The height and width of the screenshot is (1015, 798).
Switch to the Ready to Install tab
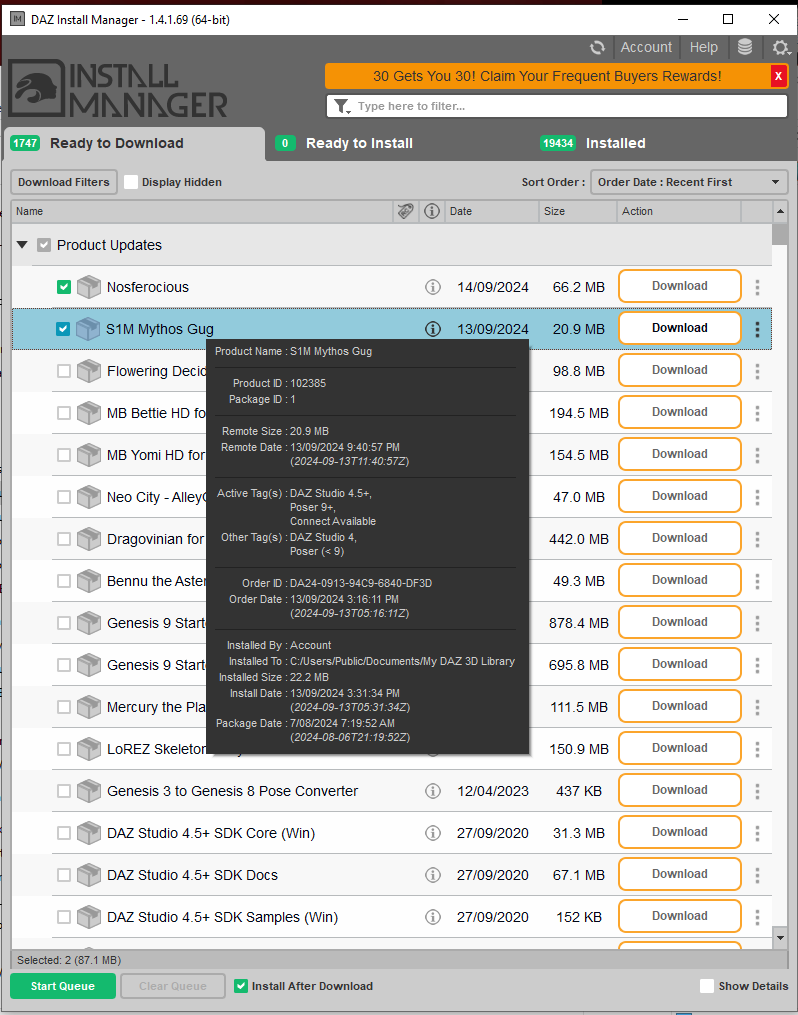(359, 143)
